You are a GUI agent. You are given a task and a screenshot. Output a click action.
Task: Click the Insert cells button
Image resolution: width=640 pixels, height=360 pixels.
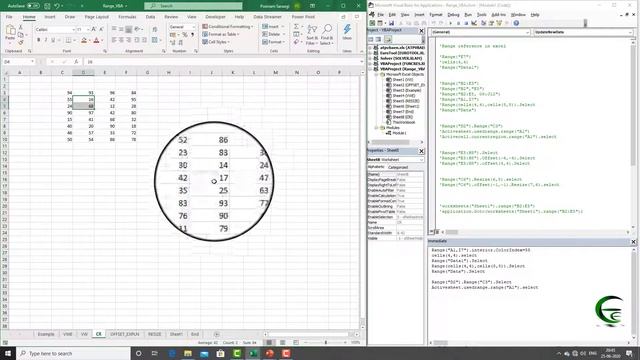click(x=272, y=27)
